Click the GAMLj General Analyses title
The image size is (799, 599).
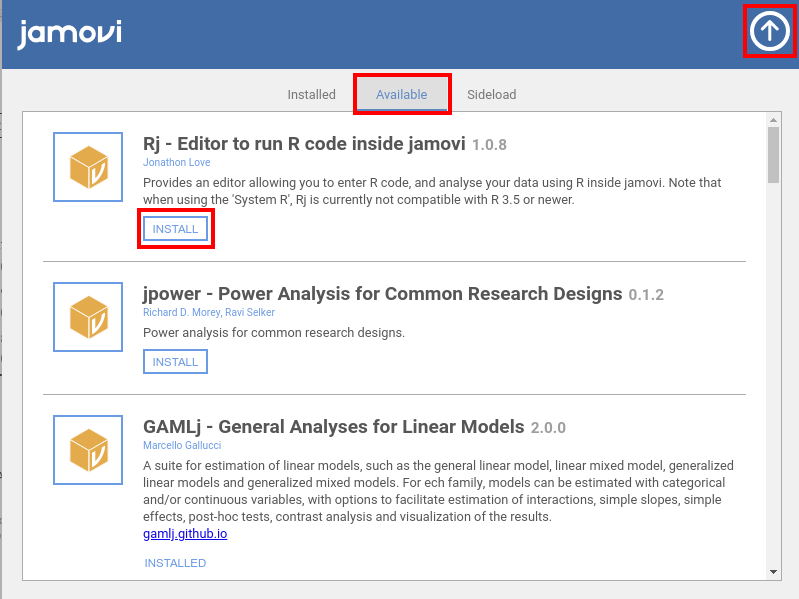pyautogui.click(x=334, y=427)
